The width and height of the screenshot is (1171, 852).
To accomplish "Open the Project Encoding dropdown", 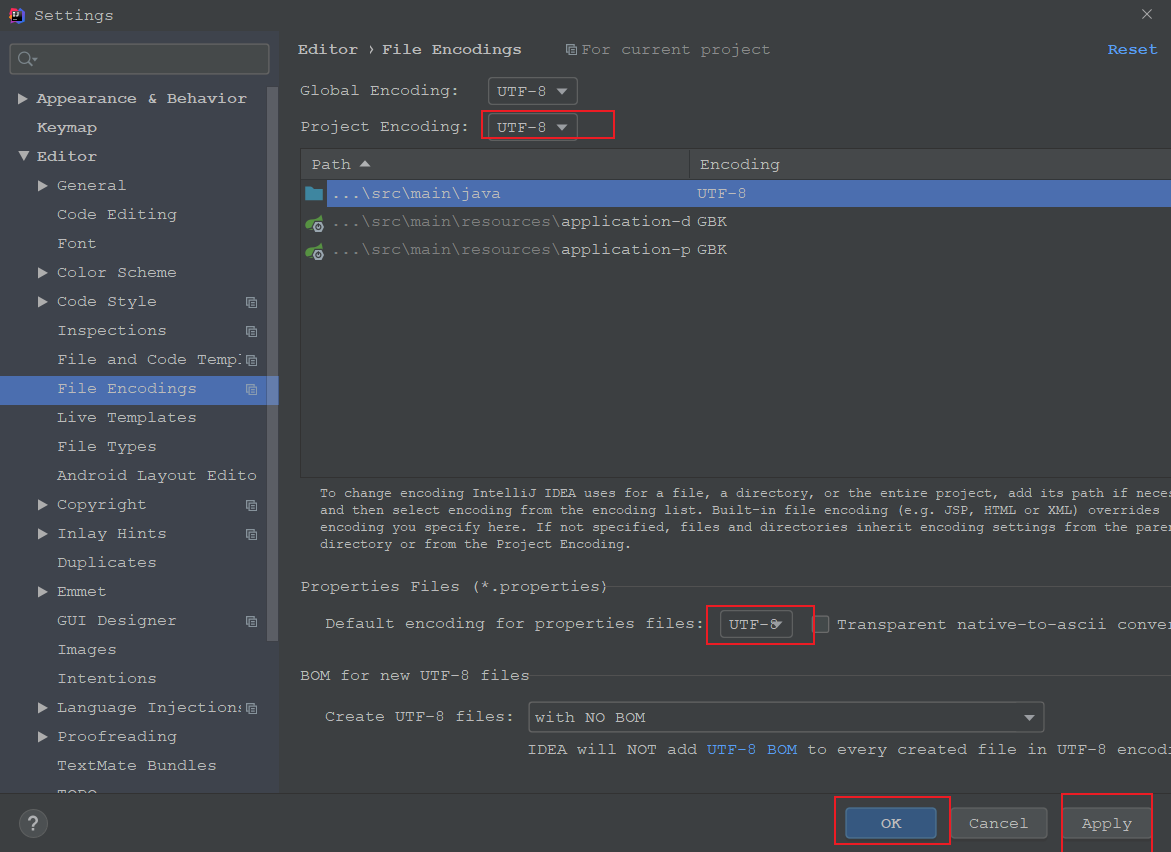I will pos(532,127).
